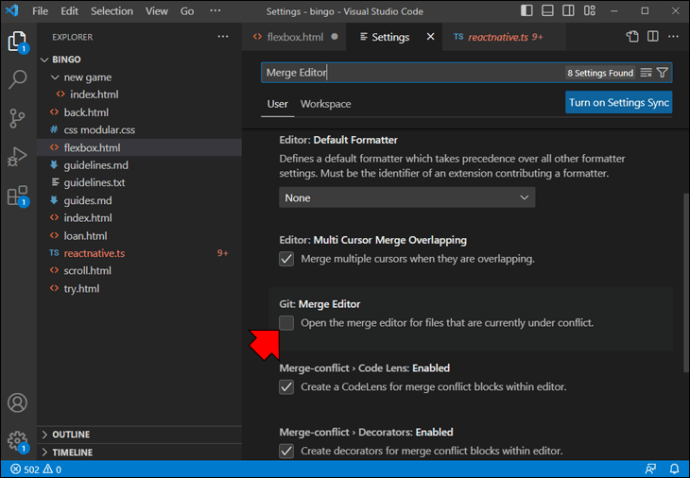Screen dimensions: 690x478
Task: Uncheck Multi Cursor Merge Overlapping
Action: pyautogui.click(x=287, y=259)
